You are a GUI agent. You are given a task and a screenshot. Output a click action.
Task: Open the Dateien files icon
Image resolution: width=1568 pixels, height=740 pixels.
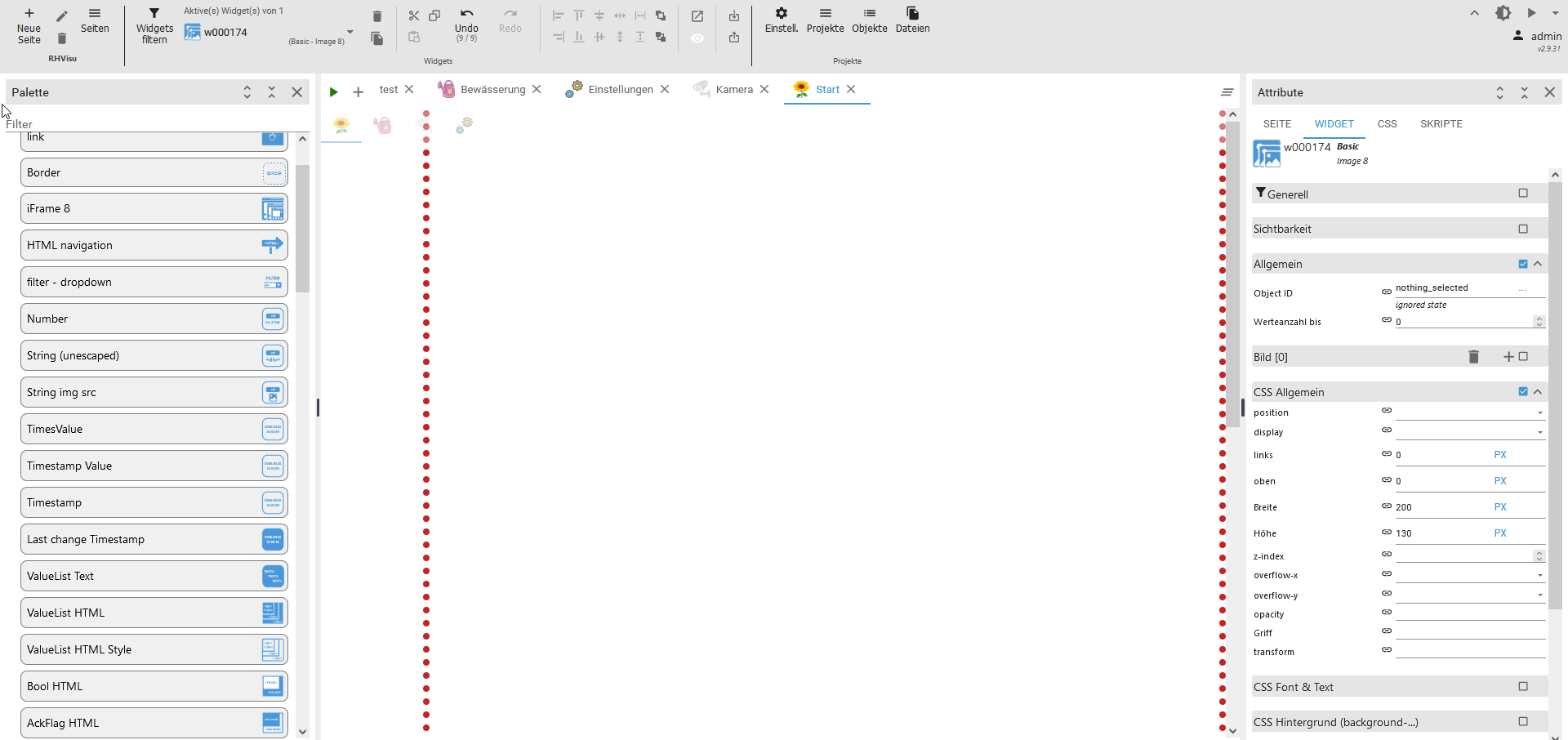[912, 14]
